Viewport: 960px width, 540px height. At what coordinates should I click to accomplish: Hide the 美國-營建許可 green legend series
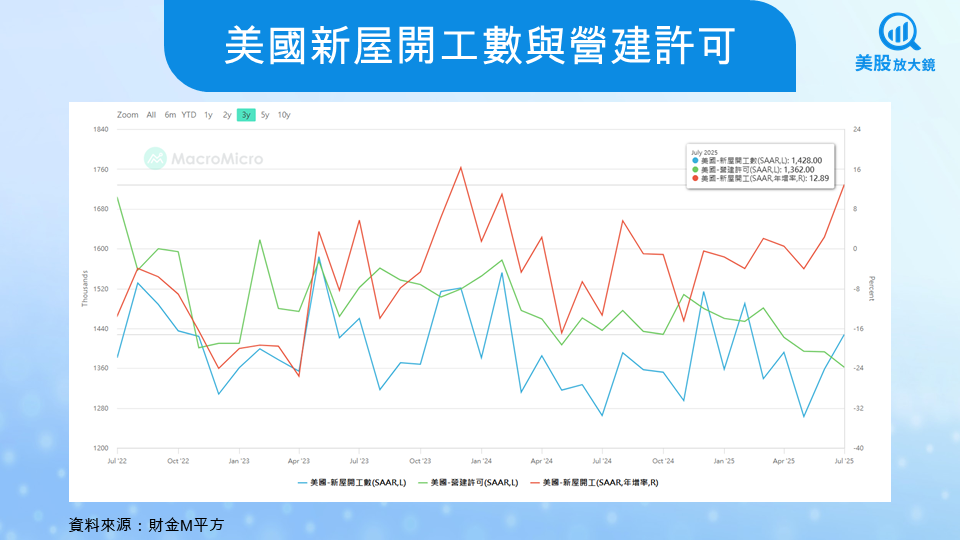coord(466,483)
